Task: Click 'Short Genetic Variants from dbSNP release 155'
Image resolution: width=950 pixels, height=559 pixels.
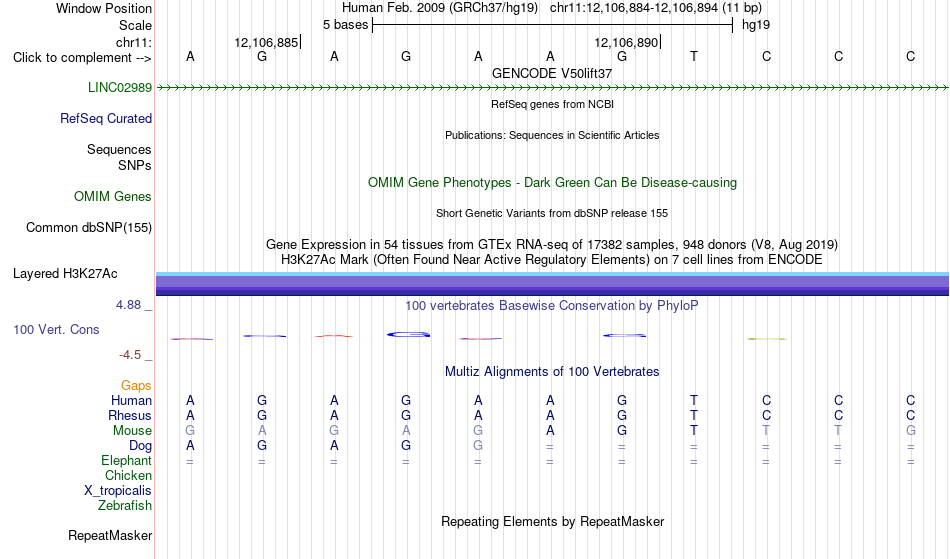Action: point(552,213)
